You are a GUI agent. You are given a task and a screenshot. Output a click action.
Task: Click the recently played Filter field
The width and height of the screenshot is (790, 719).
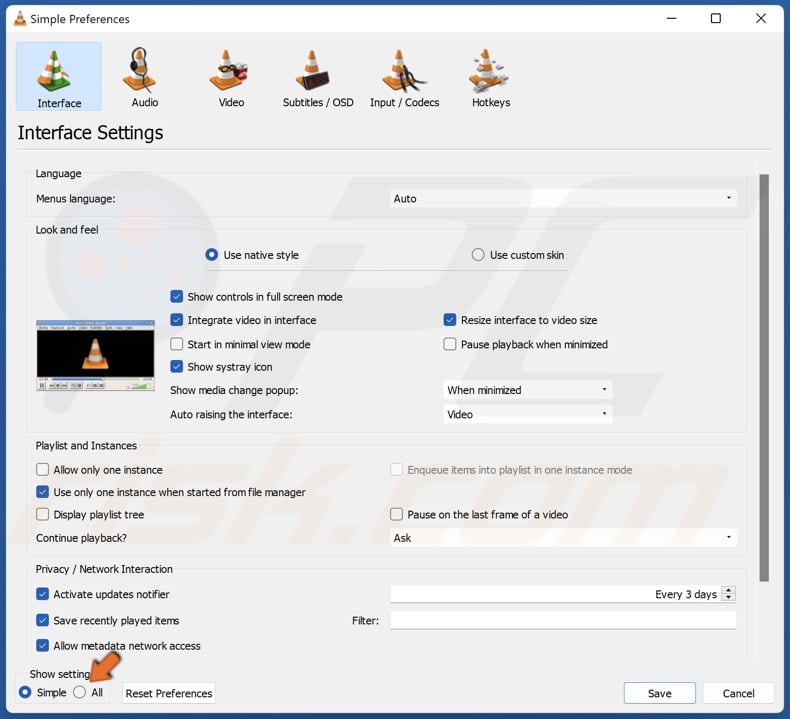[x=563, y=620]
